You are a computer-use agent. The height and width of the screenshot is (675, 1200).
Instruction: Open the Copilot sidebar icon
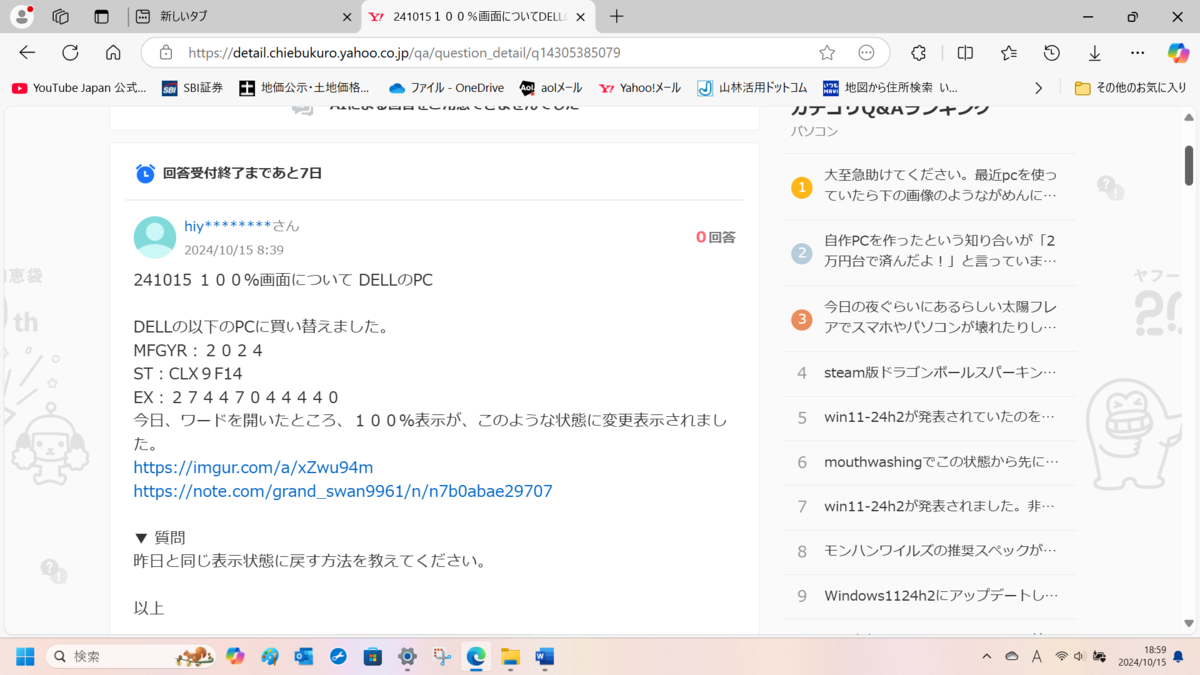(1178, 53)
